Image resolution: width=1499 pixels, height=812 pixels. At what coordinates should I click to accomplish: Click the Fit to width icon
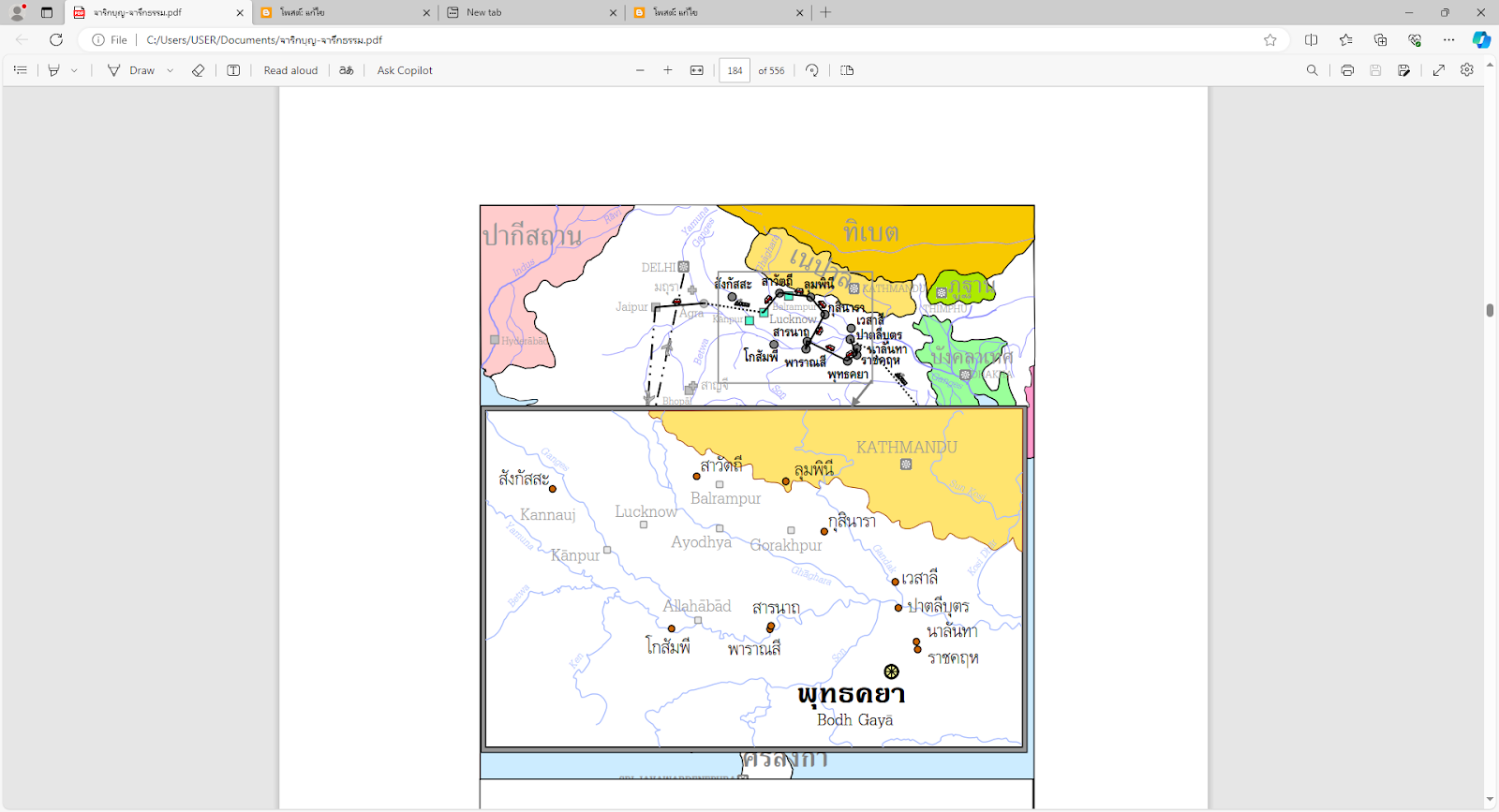click(x=697, y=70)
